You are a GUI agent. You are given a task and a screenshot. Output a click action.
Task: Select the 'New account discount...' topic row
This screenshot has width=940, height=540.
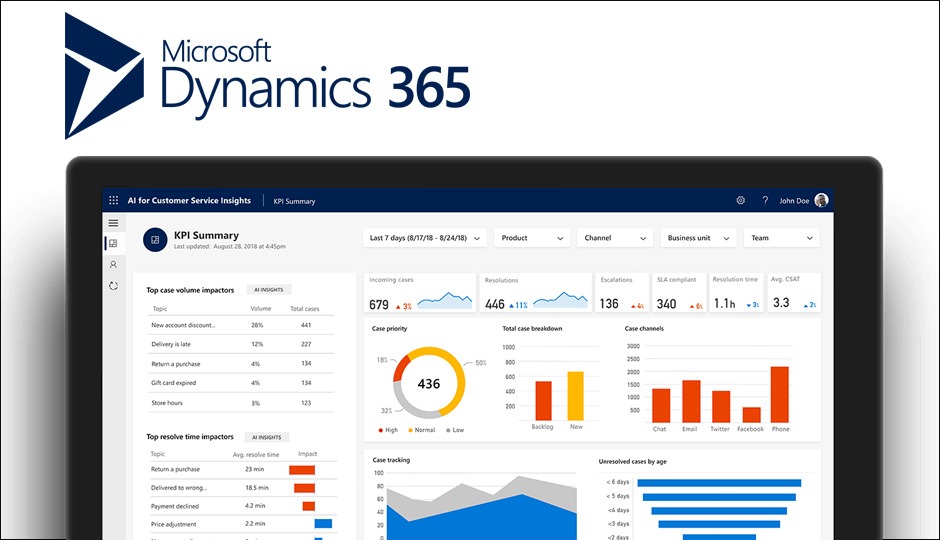click(x=240, y=325)
